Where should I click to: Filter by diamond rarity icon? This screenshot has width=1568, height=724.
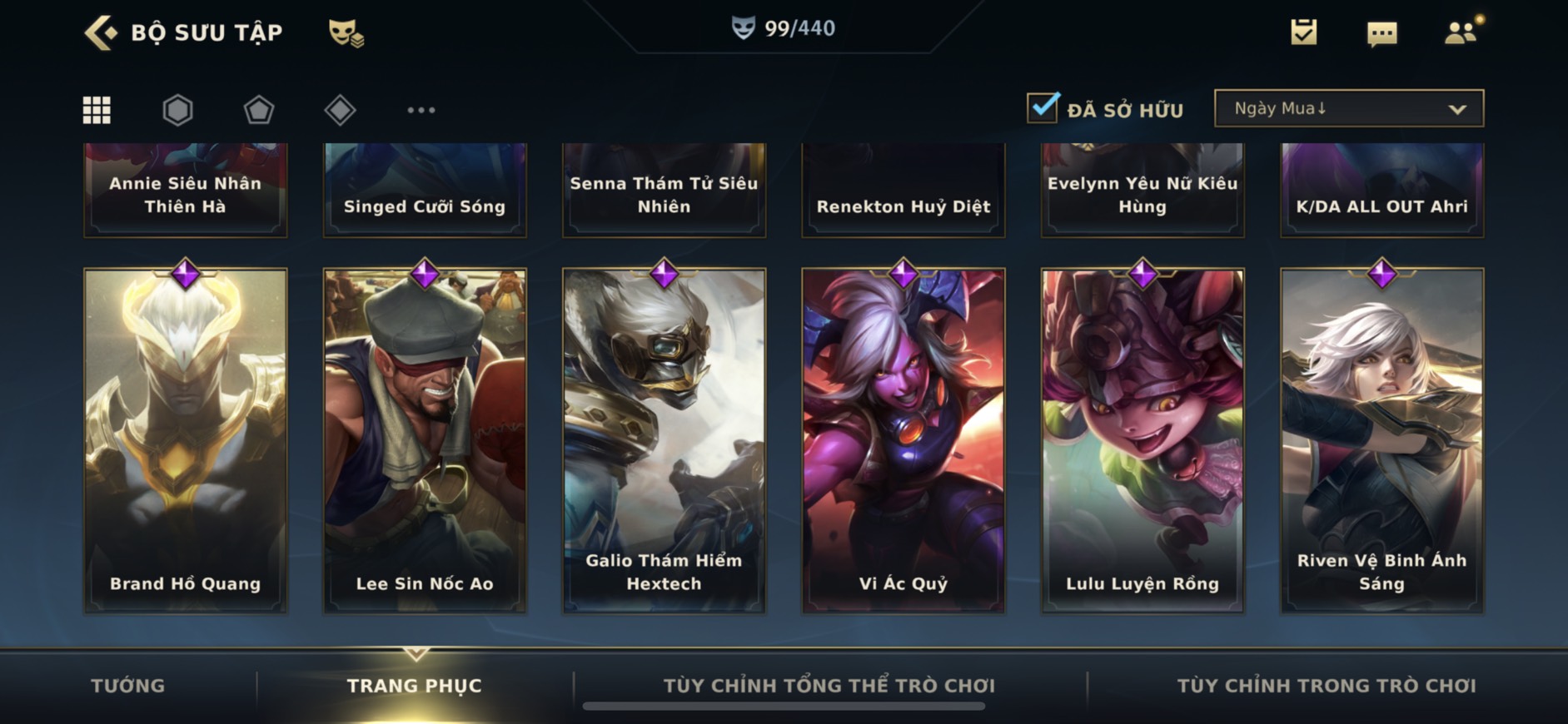(x=340, y=110)
